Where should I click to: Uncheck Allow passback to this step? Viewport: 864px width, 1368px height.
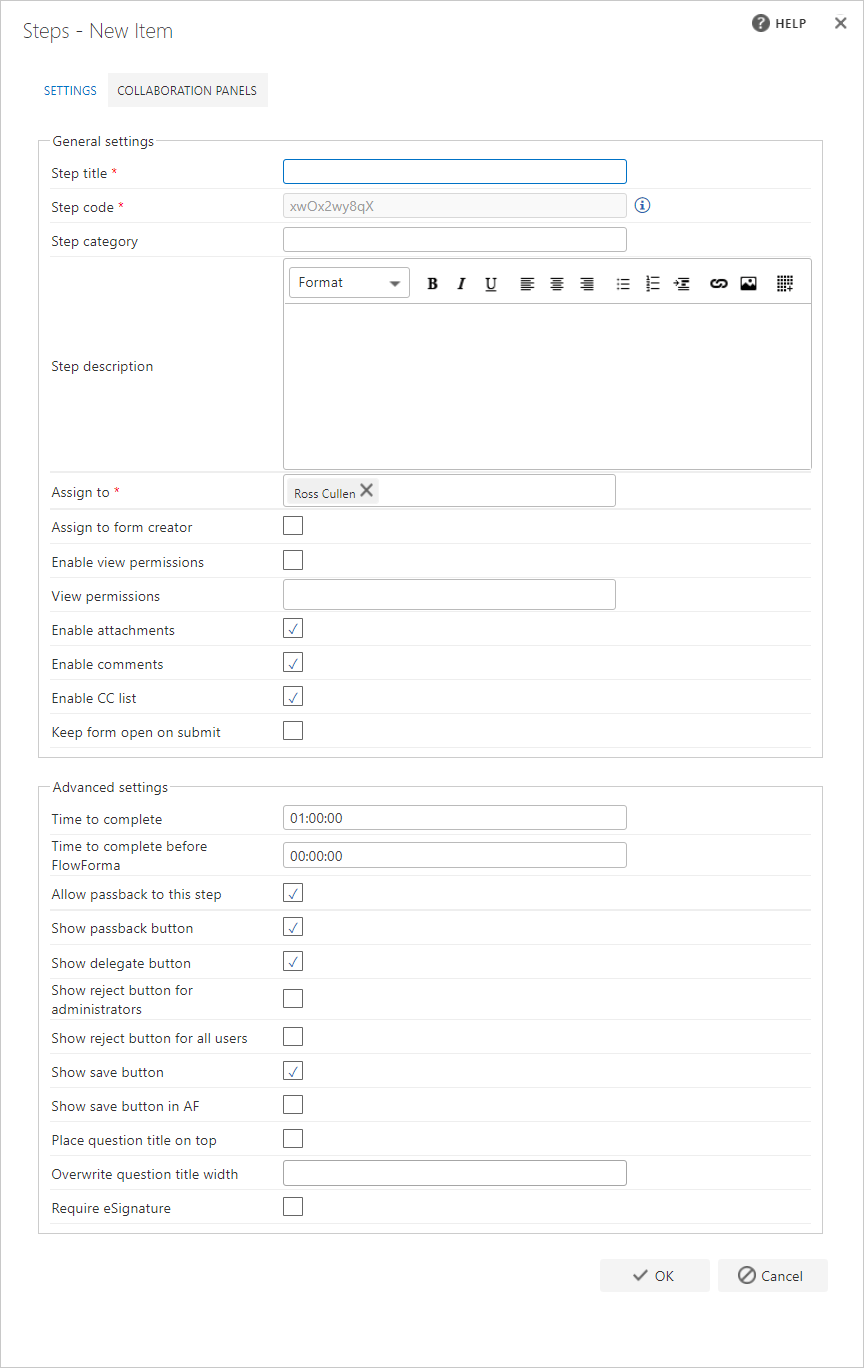tap(293, 893)
